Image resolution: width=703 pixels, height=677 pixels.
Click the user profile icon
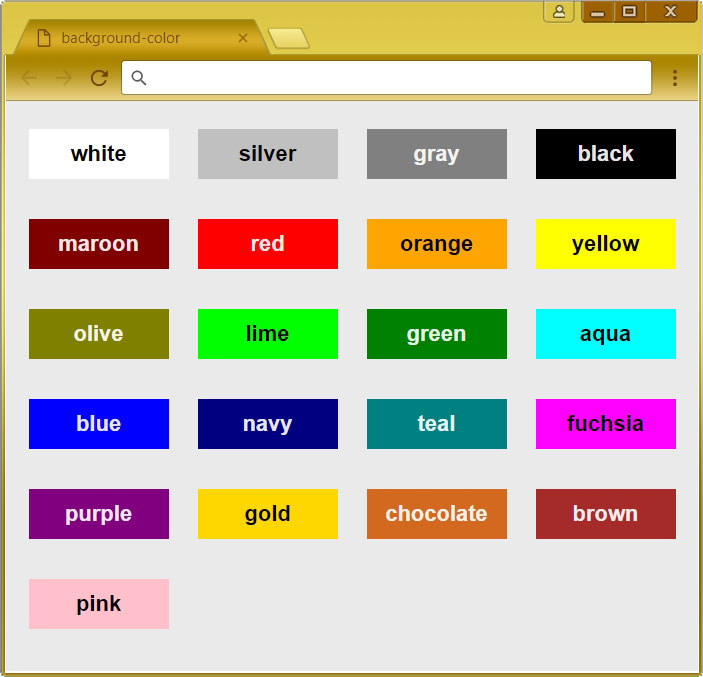click(x=559, y=11)
